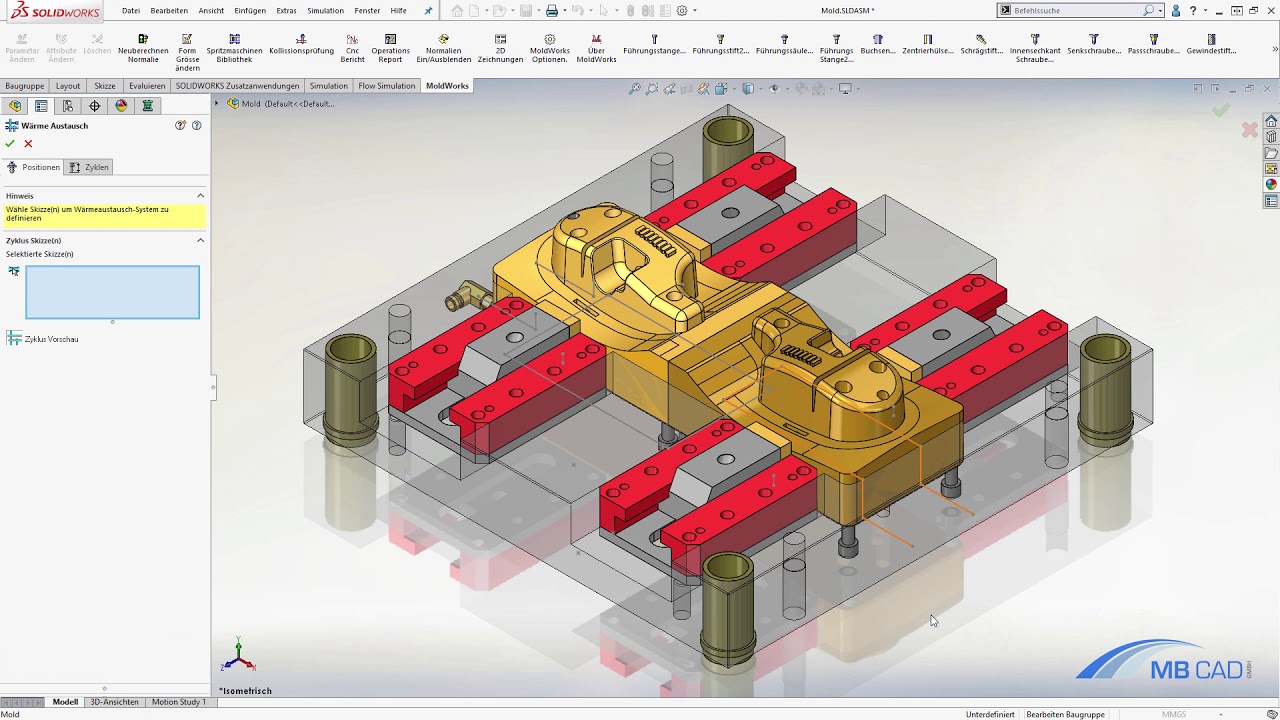Click the print icon in the title toolbar

[x=551, y=11]
